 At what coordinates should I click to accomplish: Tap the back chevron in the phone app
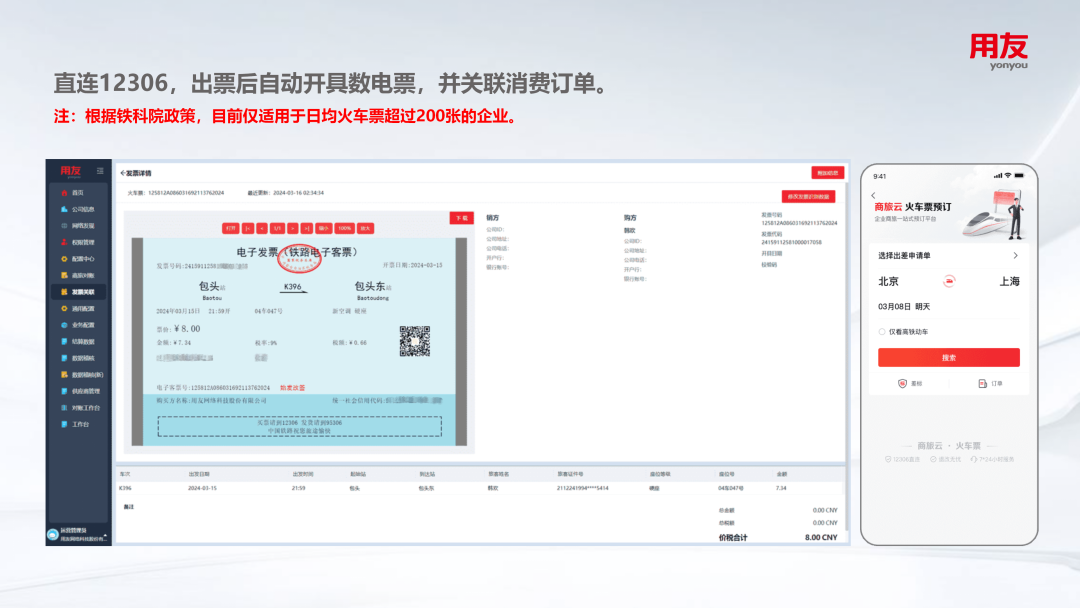pos(873,196)
